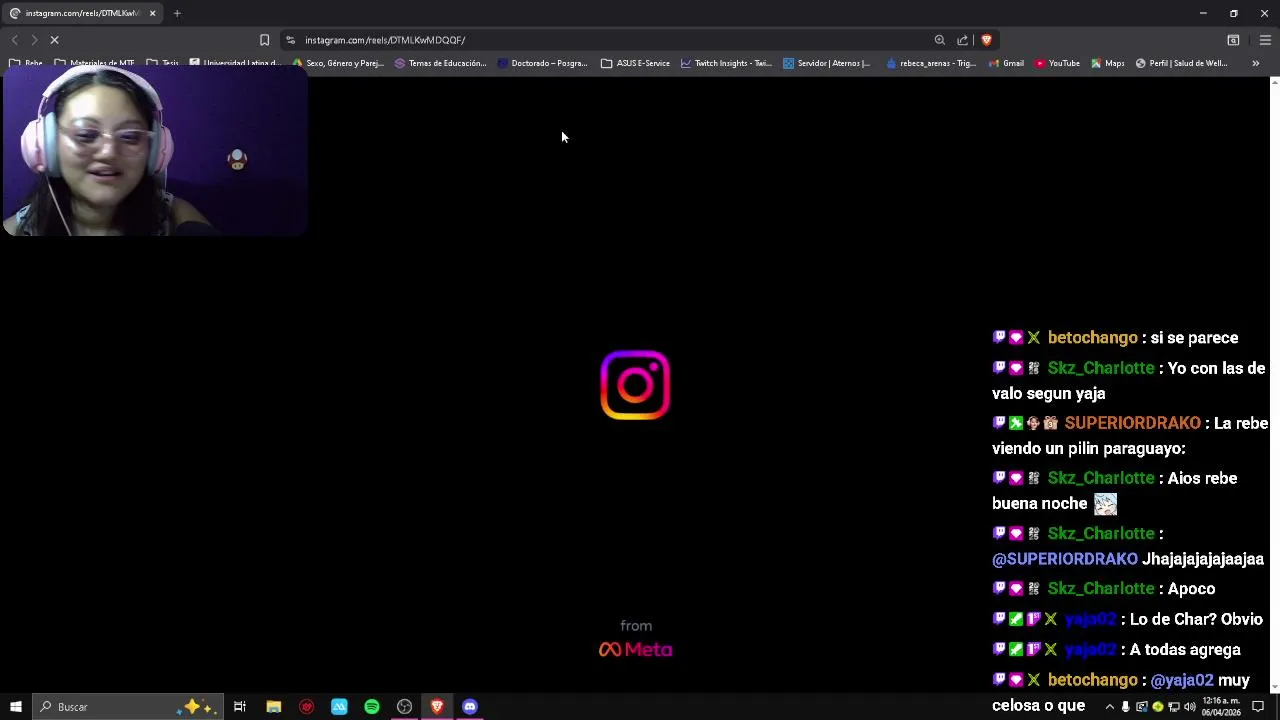Open the rebeca_arenas bookmark
The height and width of the screenshot is (720, 1280).
(931, 63)
